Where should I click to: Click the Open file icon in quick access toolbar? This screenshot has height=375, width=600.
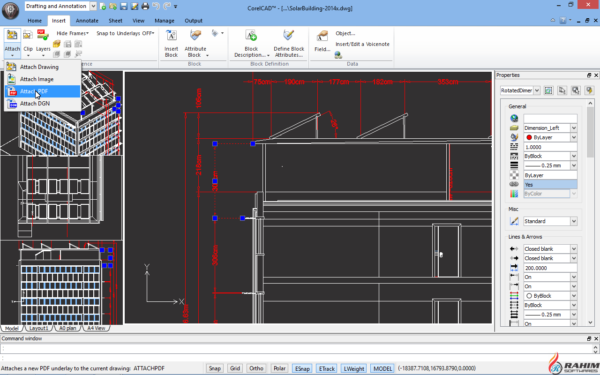(x=112, y=6)
